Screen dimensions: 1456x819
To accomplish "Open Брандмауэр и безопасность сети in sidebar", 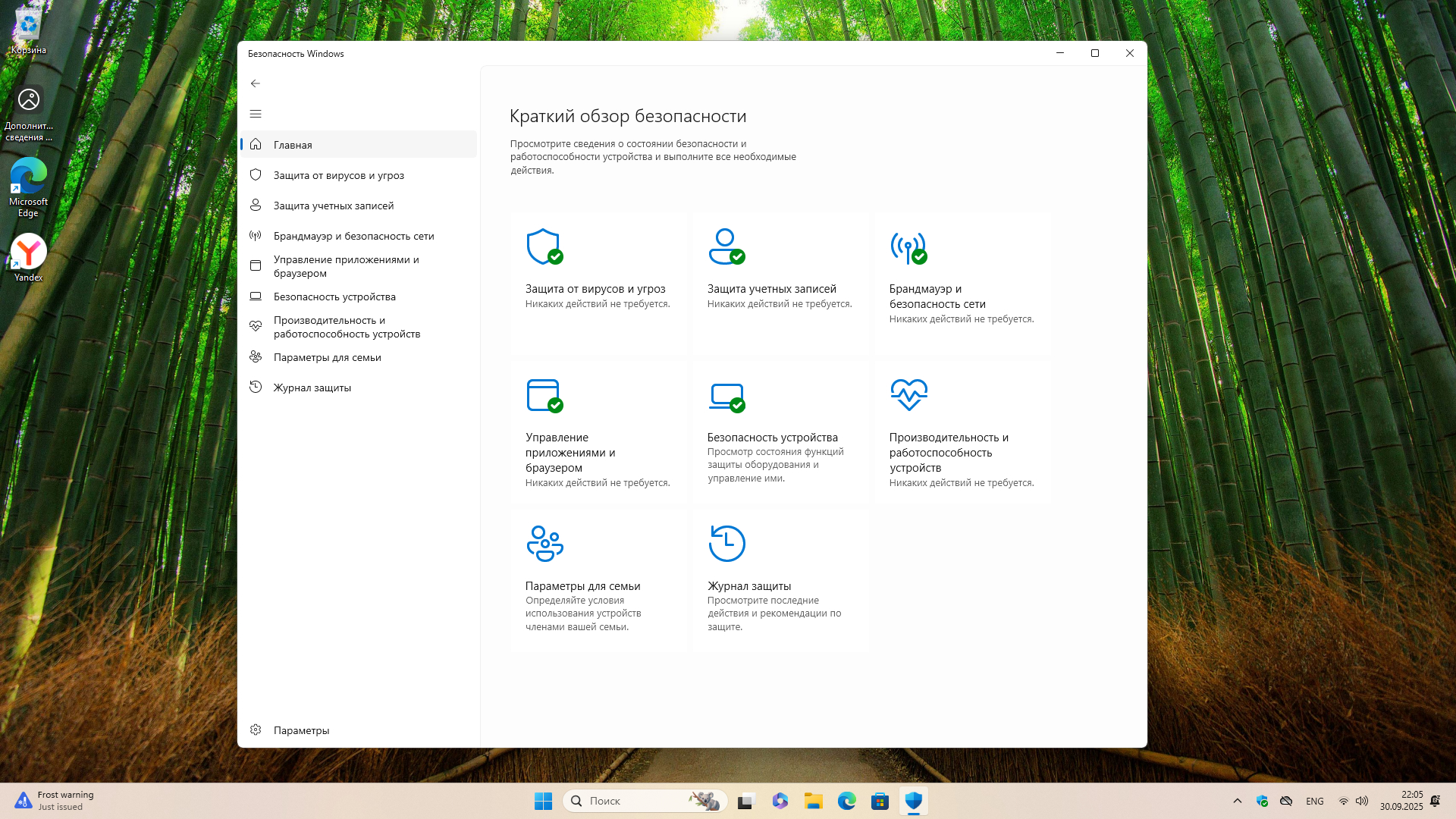I will pyautogui.click(x=353, y=236).
